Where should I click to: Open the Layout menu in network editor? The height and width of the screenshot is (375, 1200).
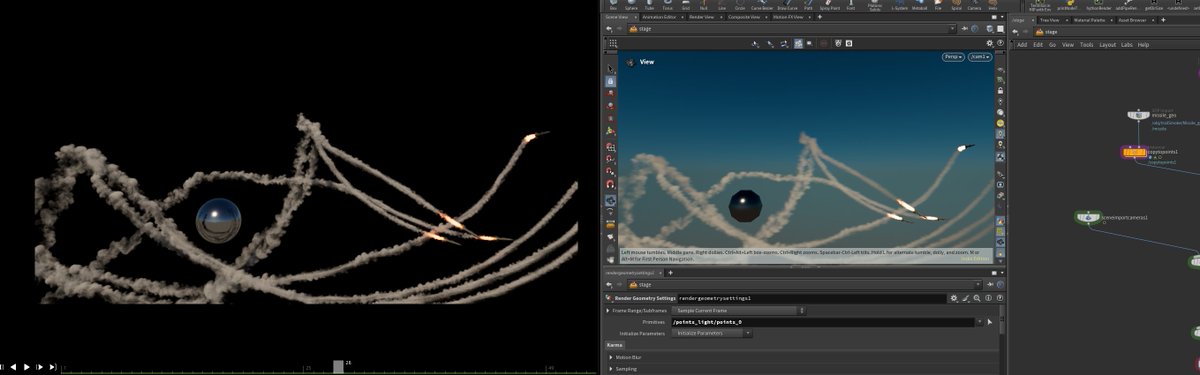pyautogui.click(x=1107, y=45)
